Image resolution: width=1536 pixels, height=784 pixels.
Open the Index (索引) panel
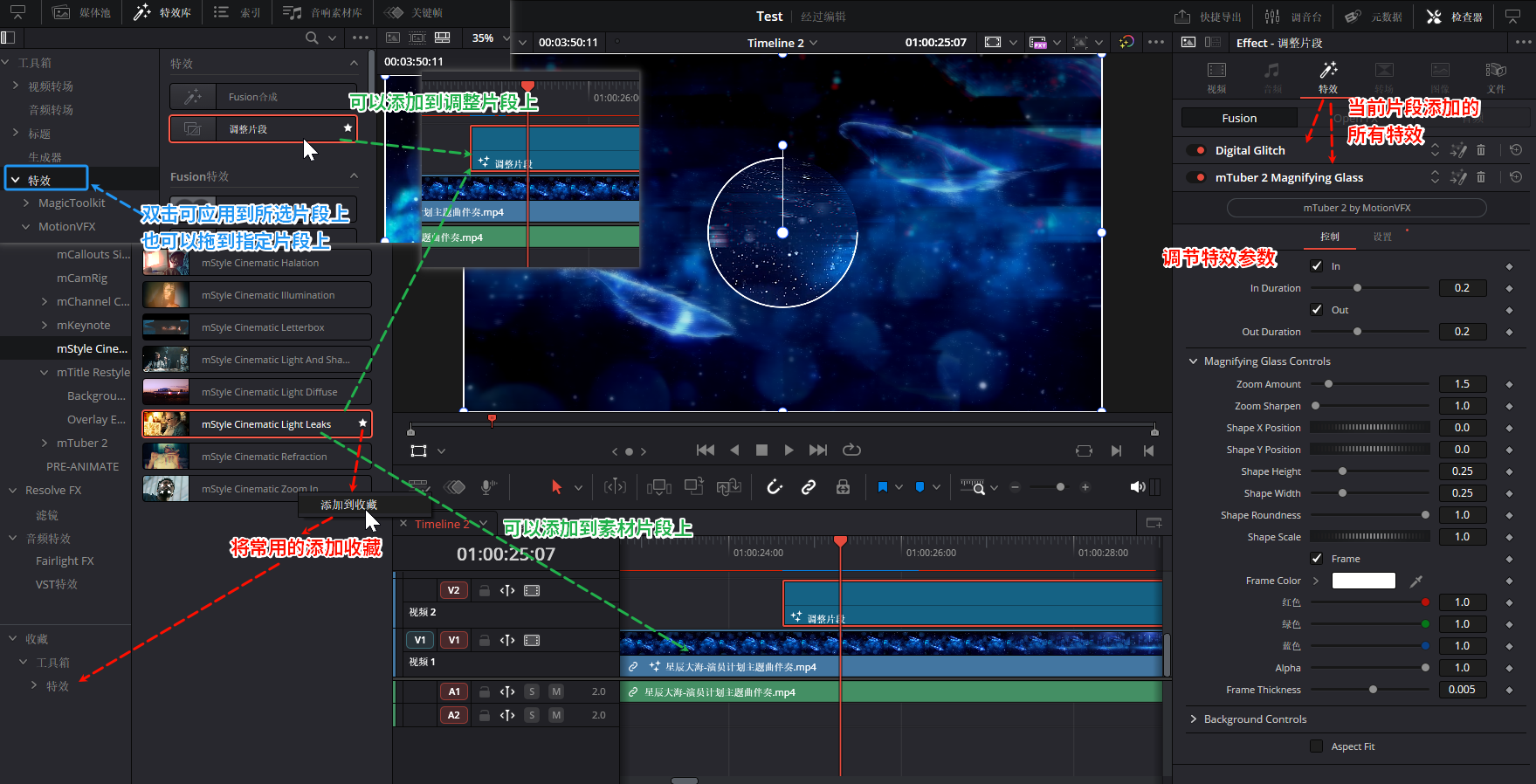(238, 13)
